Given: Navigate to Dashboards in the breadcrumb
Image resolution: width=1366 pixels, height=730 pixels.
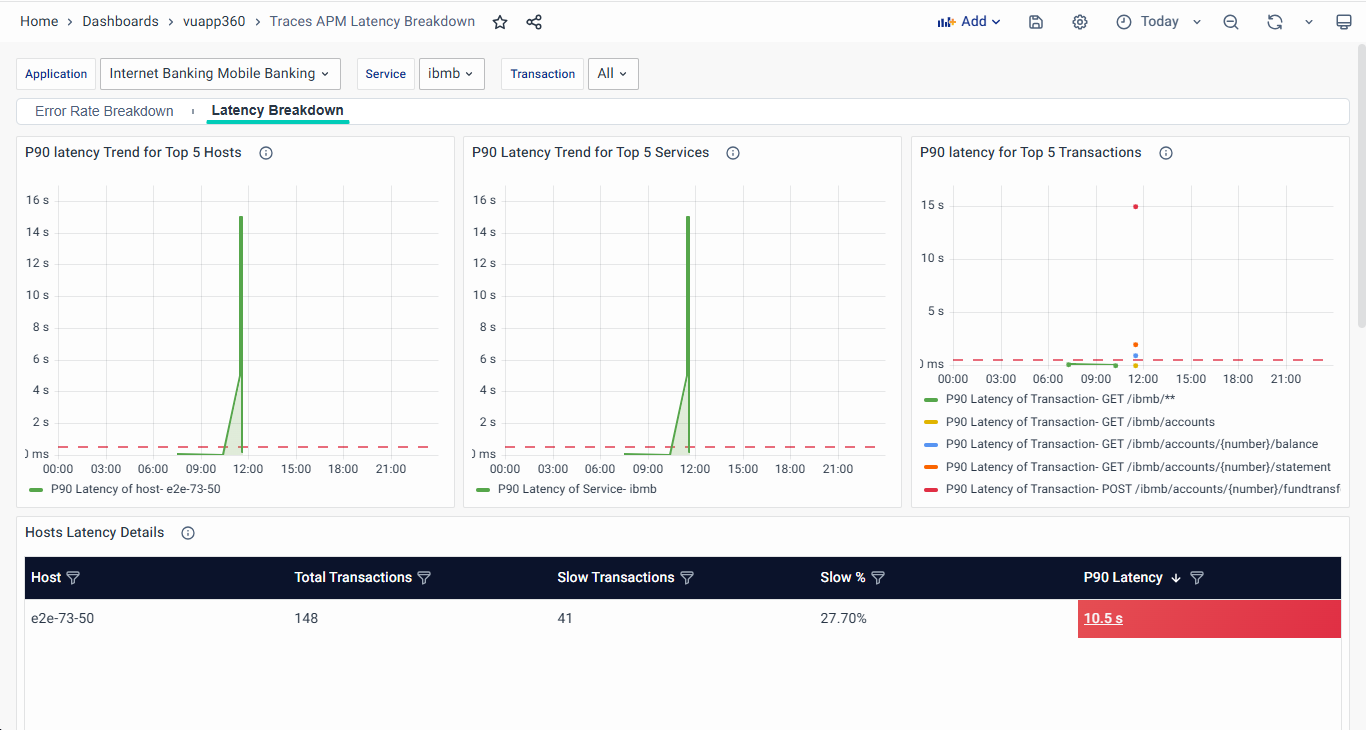Looking at the screenshot, I should tap(120, 22).
